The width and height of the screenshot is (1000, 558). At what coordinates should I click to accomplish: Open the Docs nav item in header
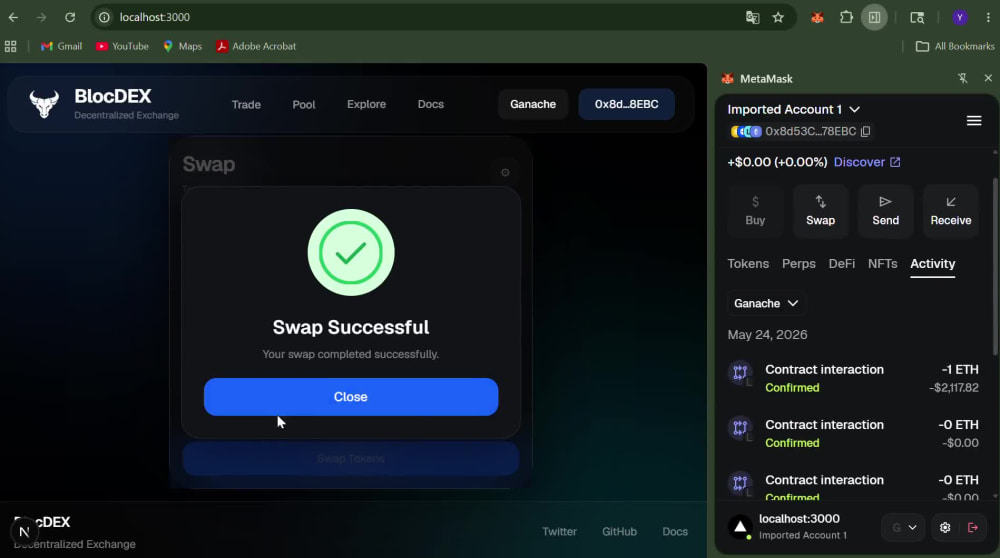coord(430,104)
